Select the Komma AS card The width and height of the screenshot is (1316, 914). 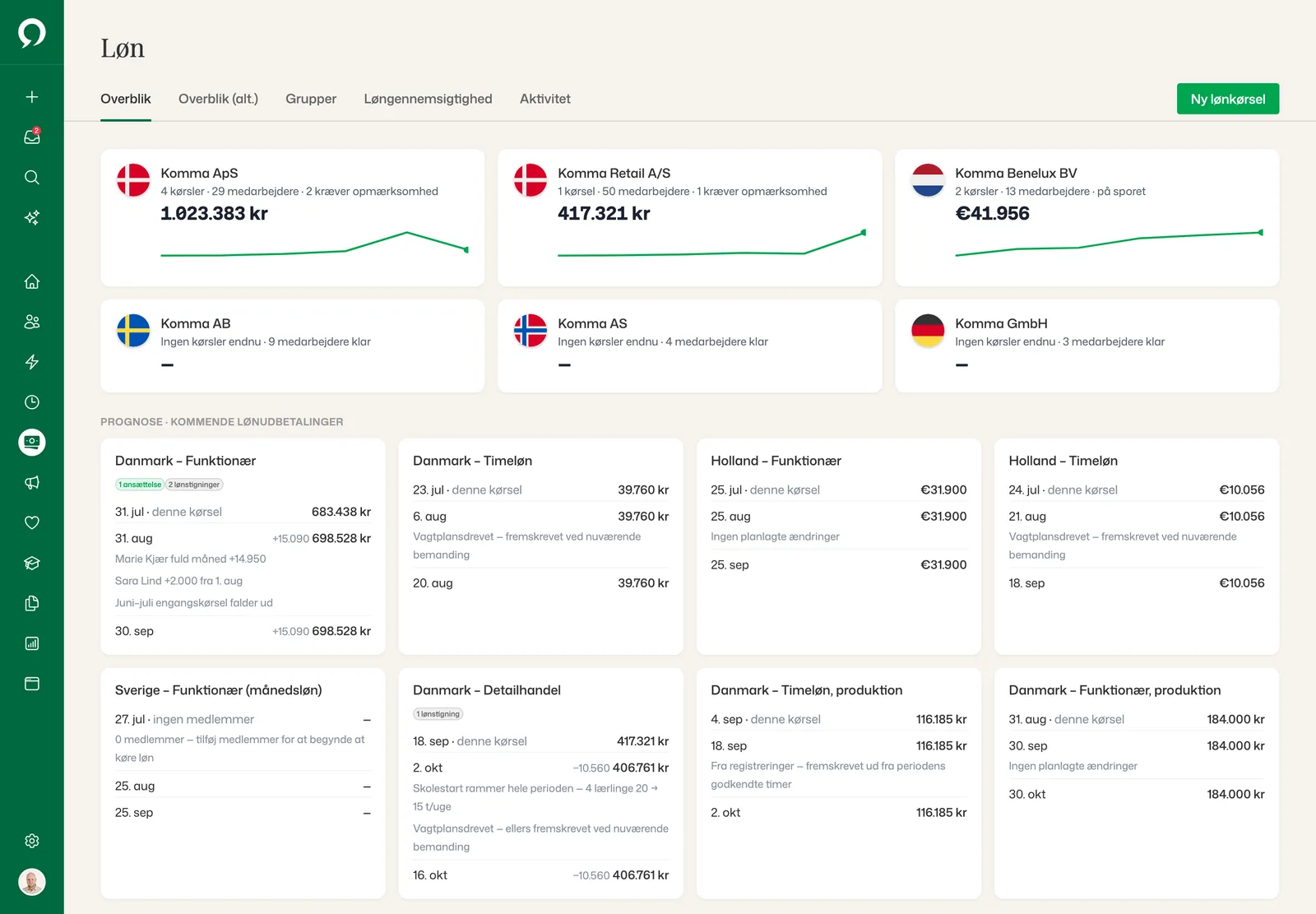[x=690, y=346]
